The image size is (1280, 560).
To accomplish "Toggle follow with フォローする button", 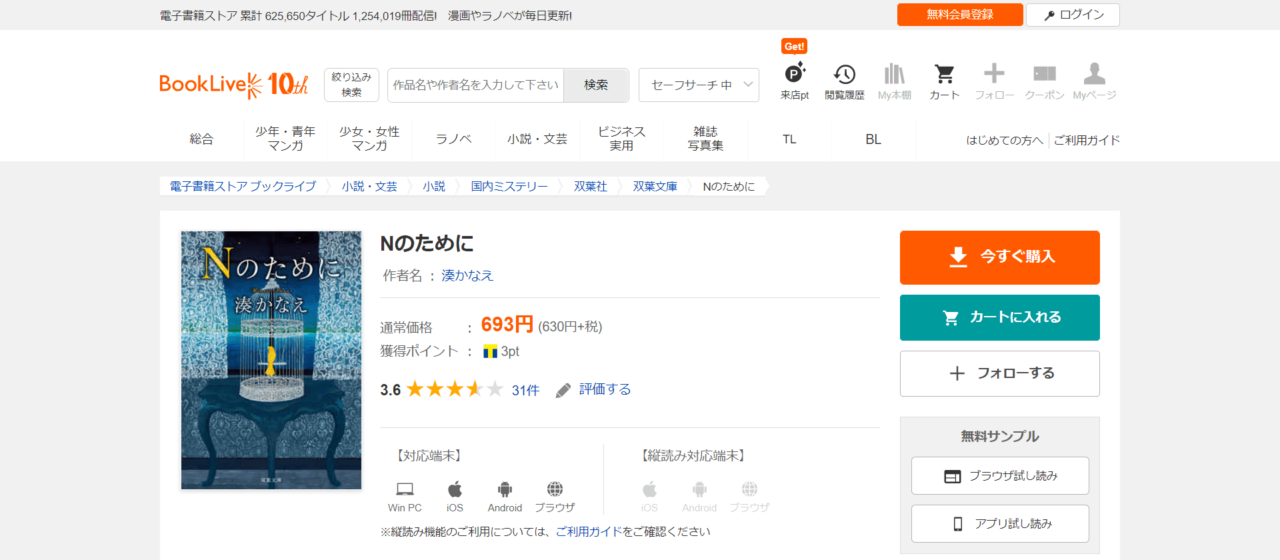I will click(999, 373).
